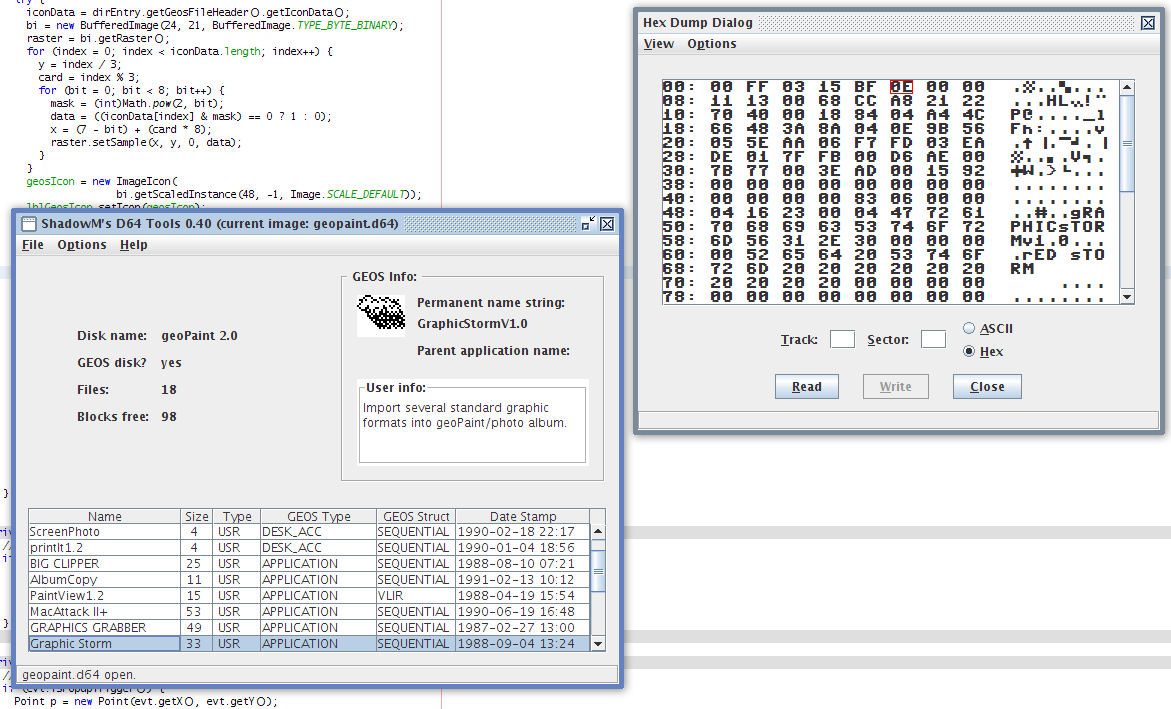This screenshot has width=1171, height=709.
Task: Click the D64 Tools window system icon
Action: point(29,224)
